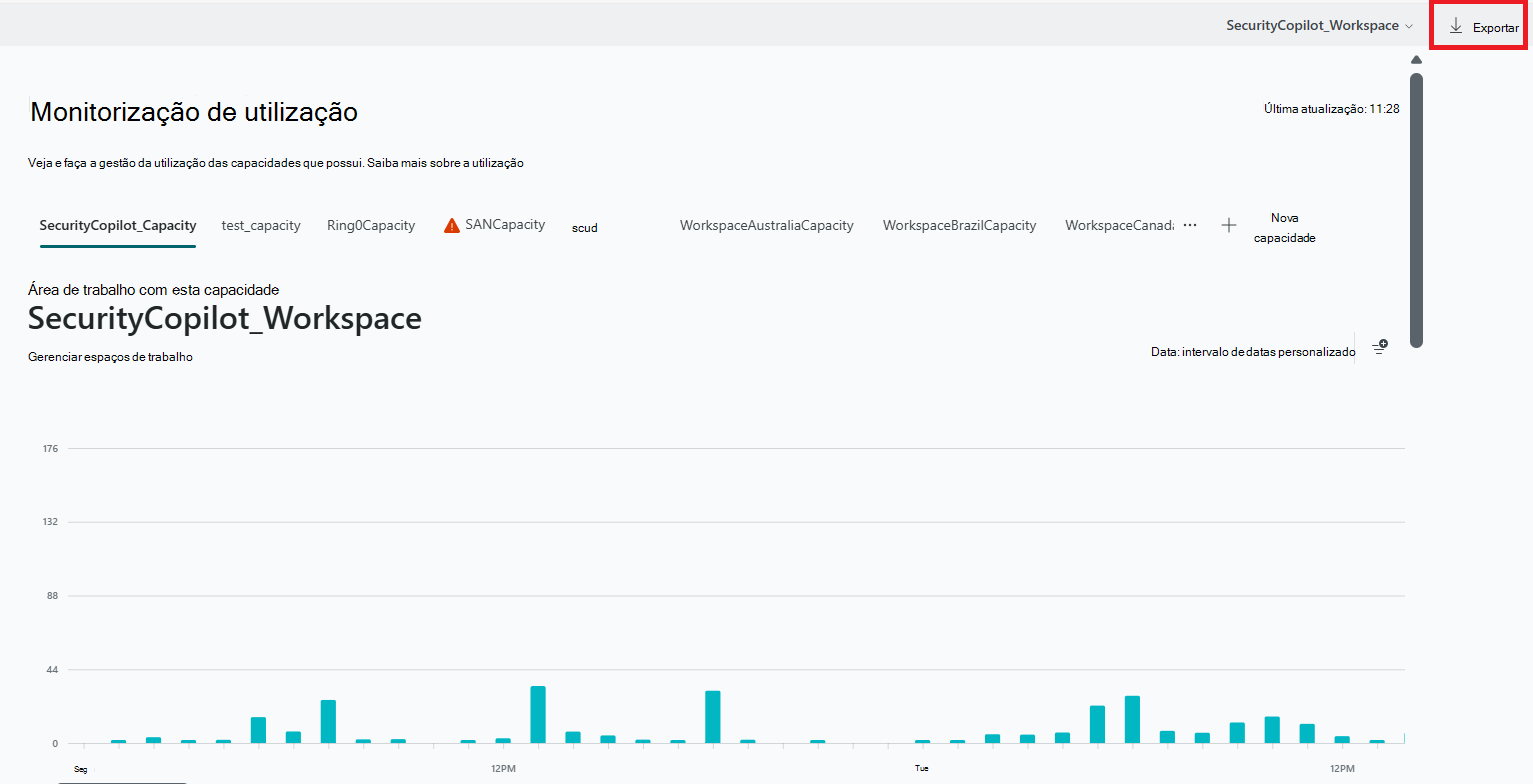Expand the overflow list of workspace capacities
This screenshot has width=1533, height=784.
pyautogui.click(x=1189, y=226)
